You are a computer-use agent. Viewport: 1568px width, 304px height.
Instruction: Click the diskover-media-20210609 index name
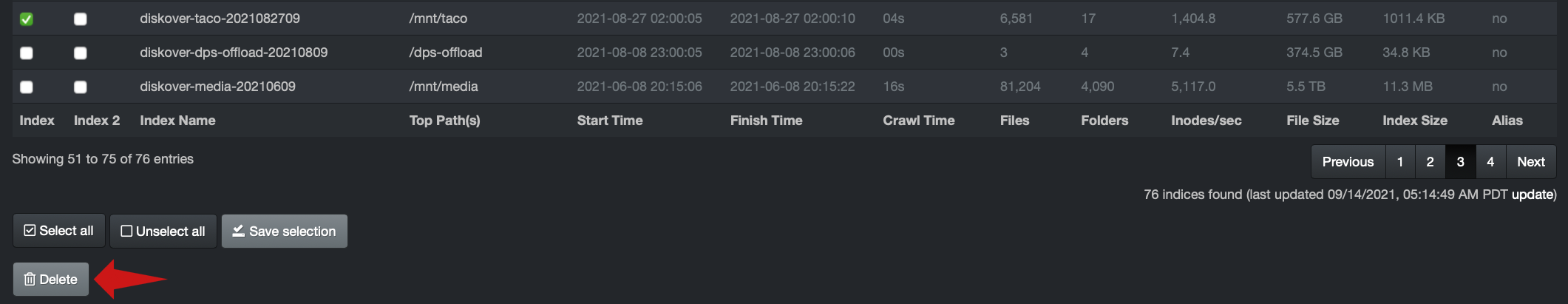point(217,87)
